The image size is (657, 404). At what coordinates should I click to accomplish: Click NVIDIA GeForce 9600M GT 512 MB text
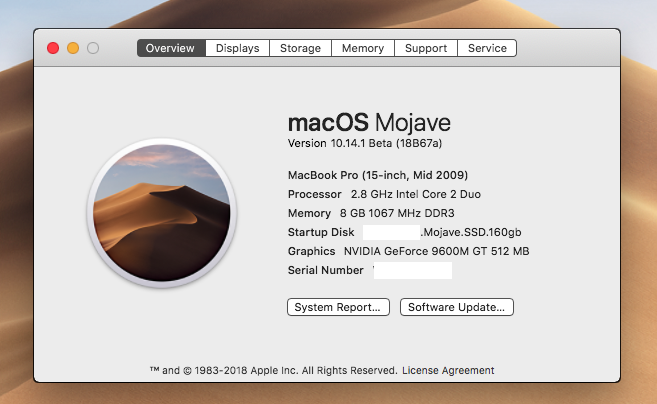[437, 251]
